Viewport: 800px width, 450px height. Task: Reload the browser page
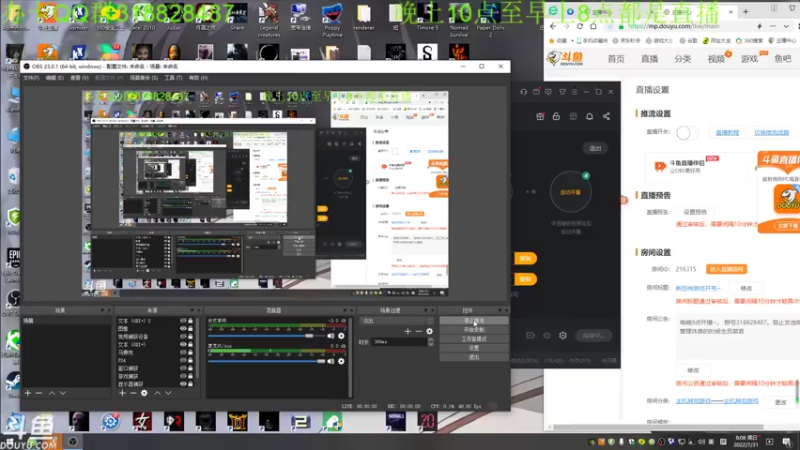(x=580, y=26)
